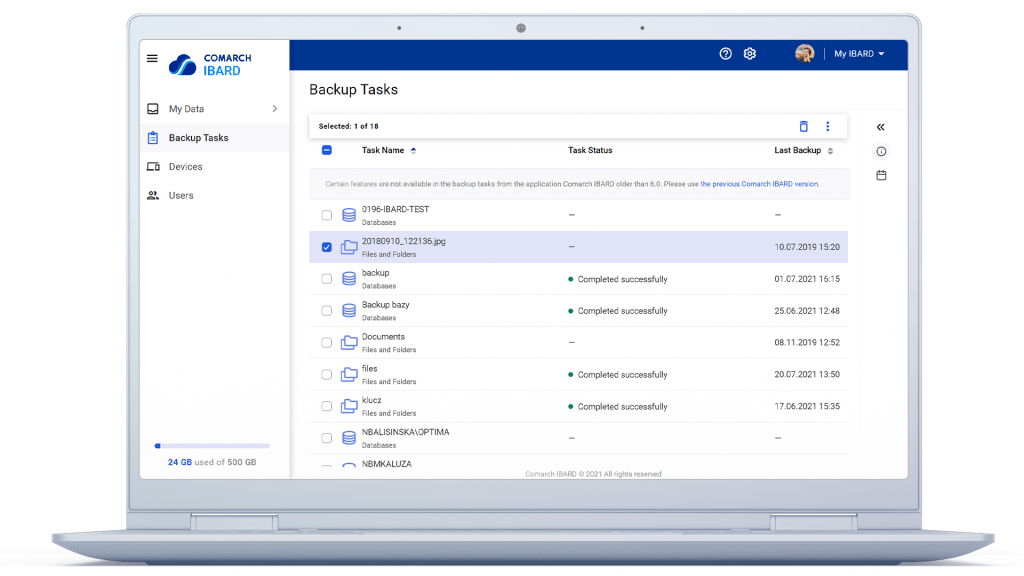Click status of files task

[x=618, y=375]
